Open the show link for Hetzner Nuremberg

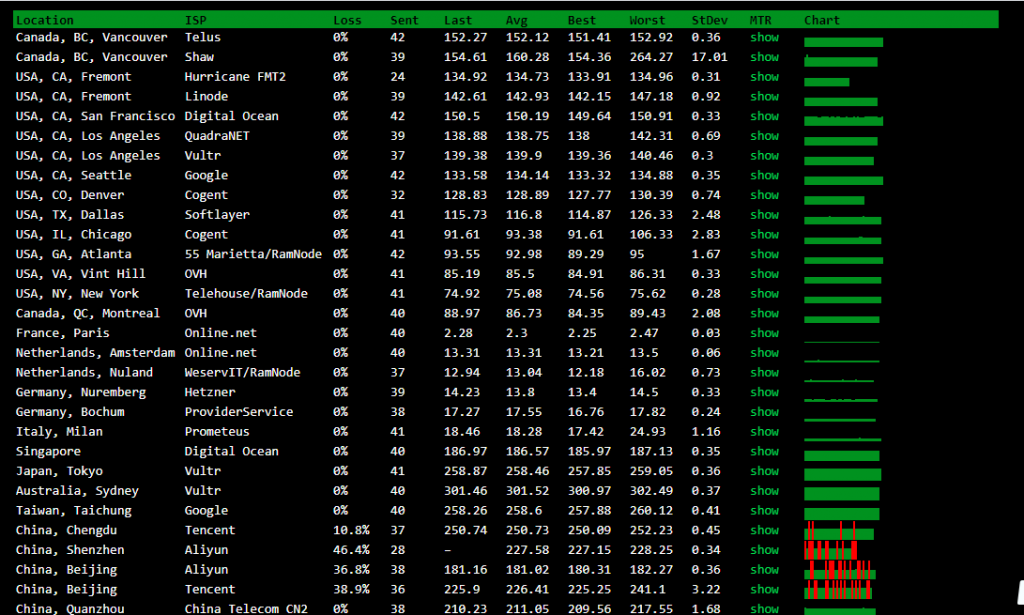764,392
